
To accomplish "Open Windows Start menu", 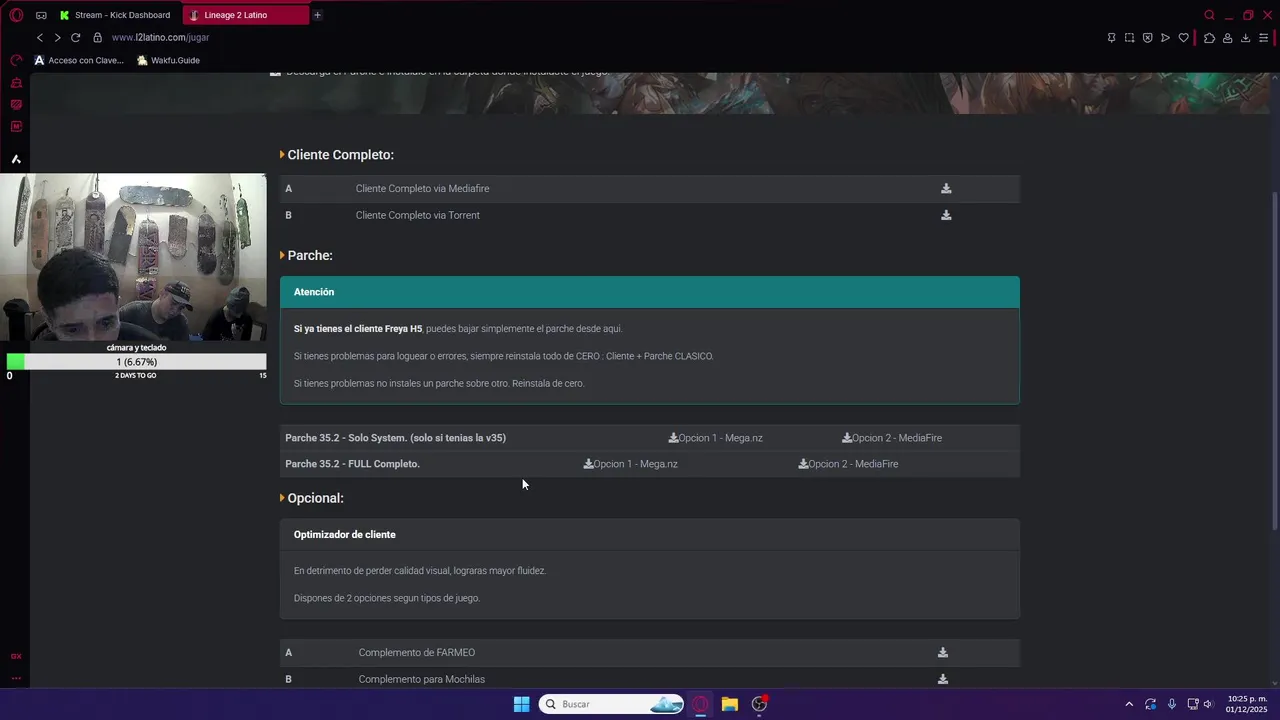I will [x=521, y=704].
